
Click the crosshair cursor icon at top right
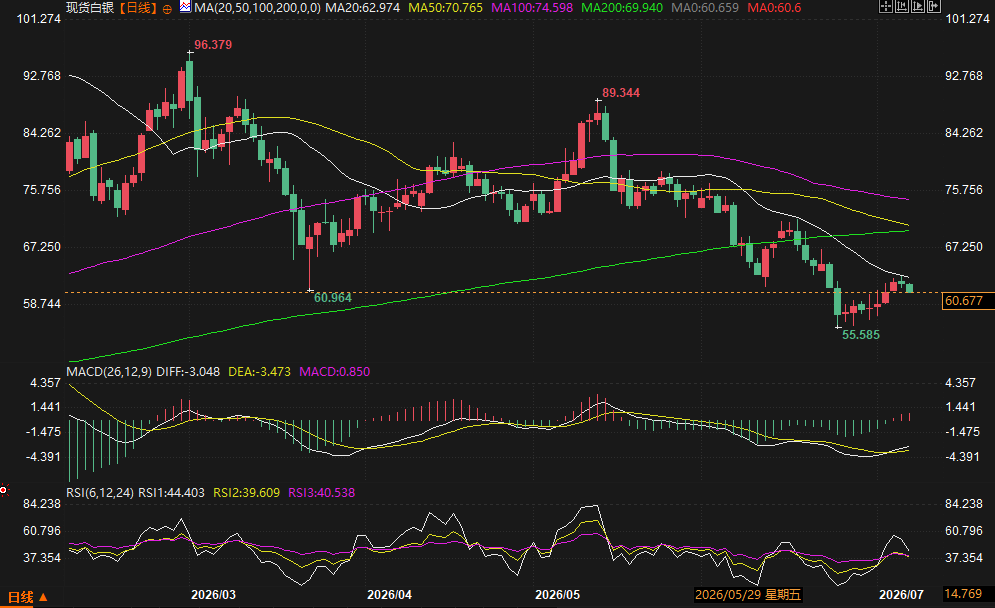click(x=886, y=6)
